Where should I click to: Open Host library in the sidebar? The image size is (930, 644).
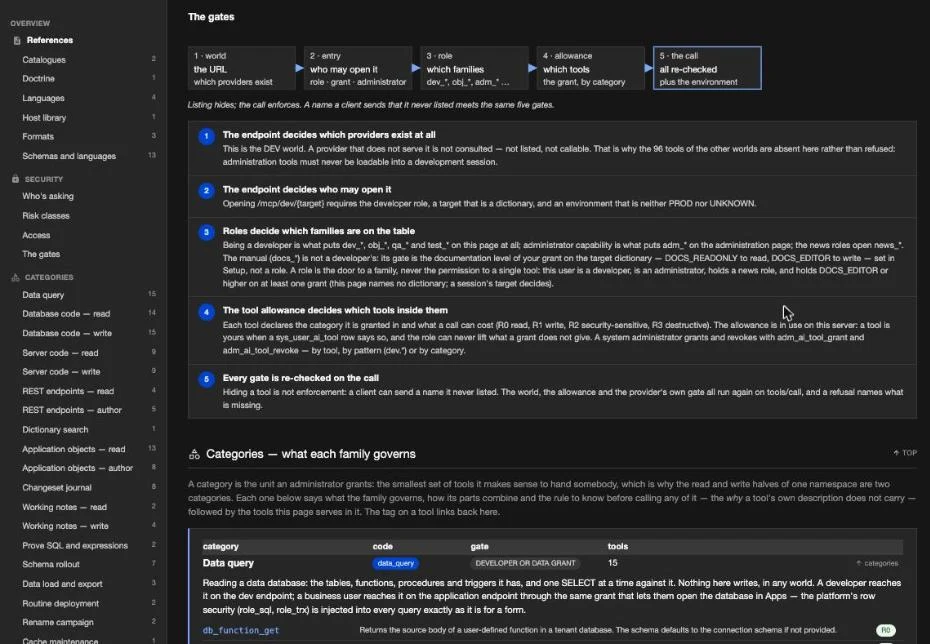click(x=44, y=117)
